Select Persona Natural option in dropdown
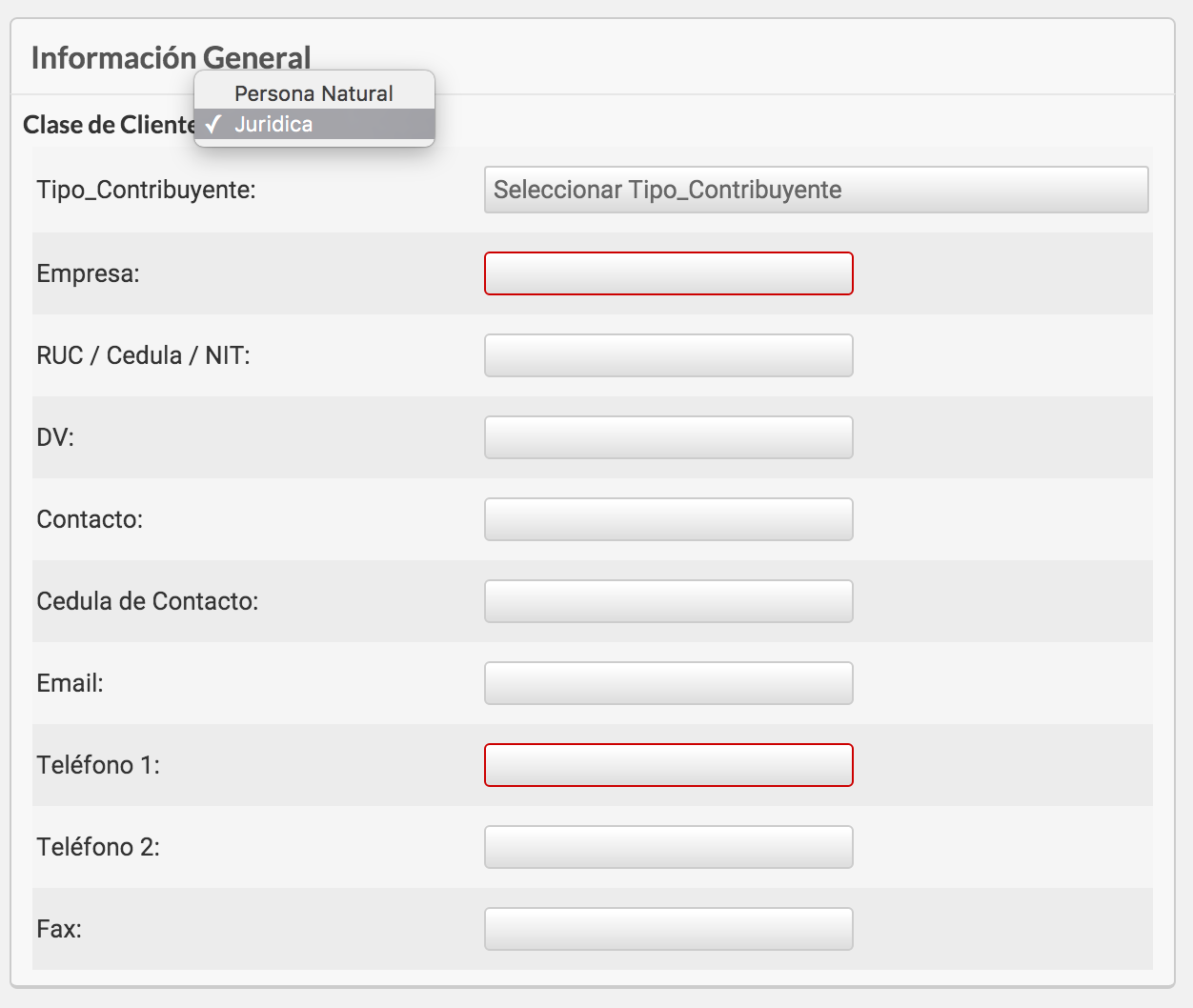This screenshot has height=1008, width=1193. (314, 93)
